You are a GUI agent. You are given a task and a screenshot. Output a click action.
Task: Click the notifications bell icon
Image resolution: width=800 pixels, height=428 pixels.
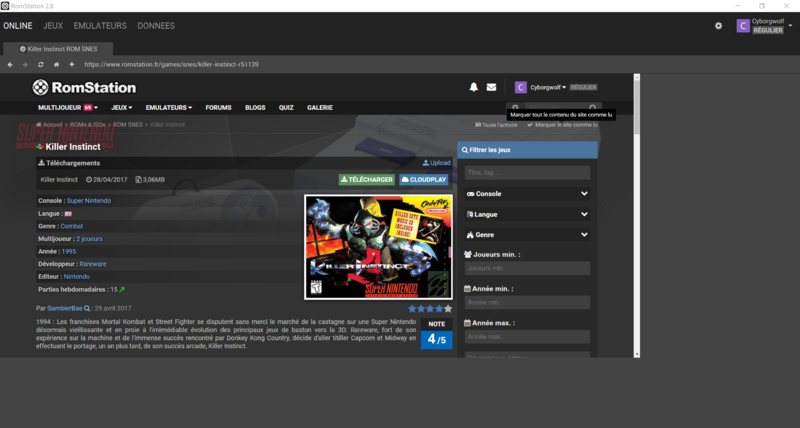[474, 87]
